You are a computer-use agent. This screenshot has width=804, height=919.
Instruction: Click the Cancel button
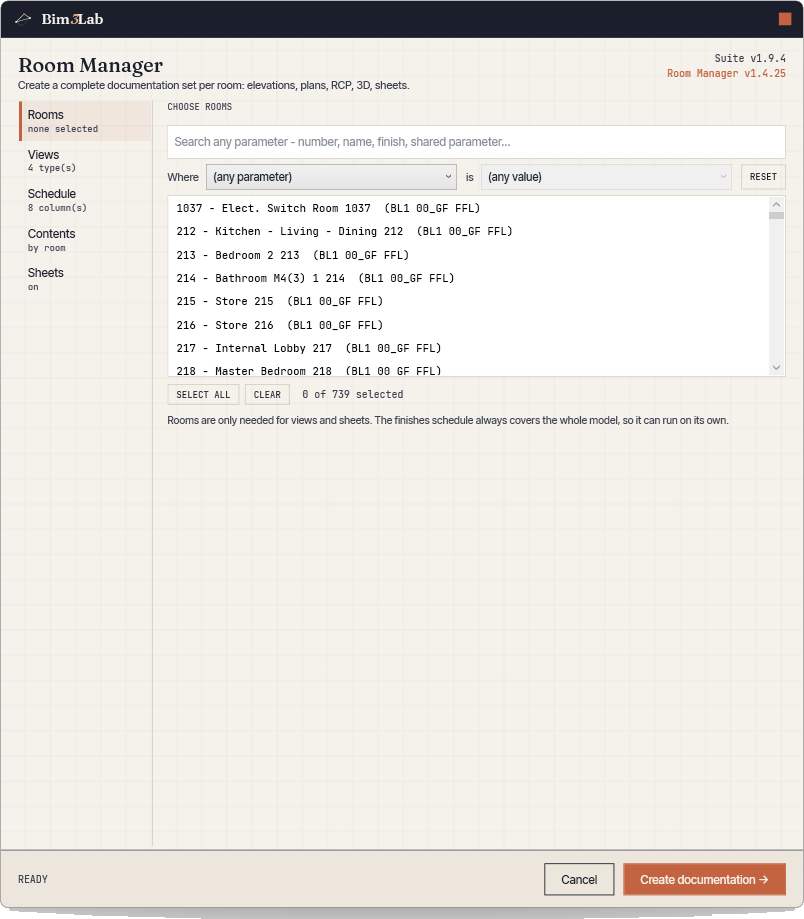[579, 879]
